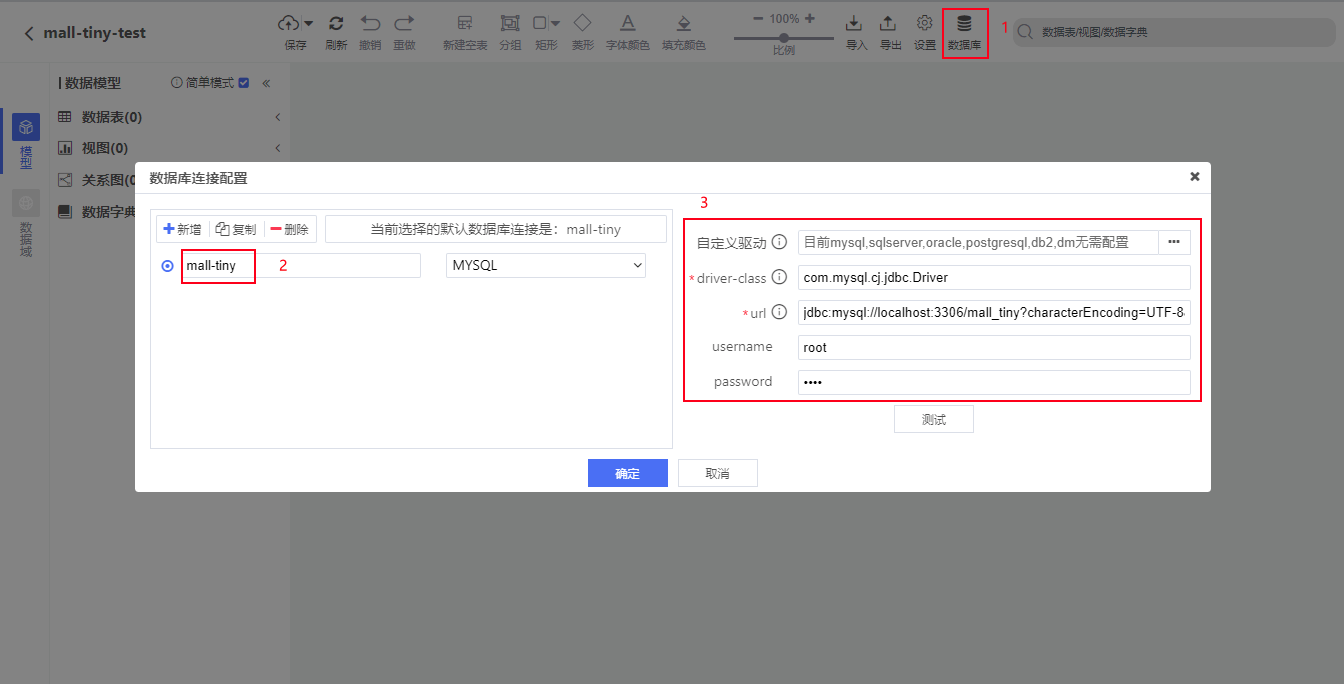Image resolution: width=1344 pixels, height=684 pixels.
Task: Cancel the dialog with 取消 button
Action: 718,473
